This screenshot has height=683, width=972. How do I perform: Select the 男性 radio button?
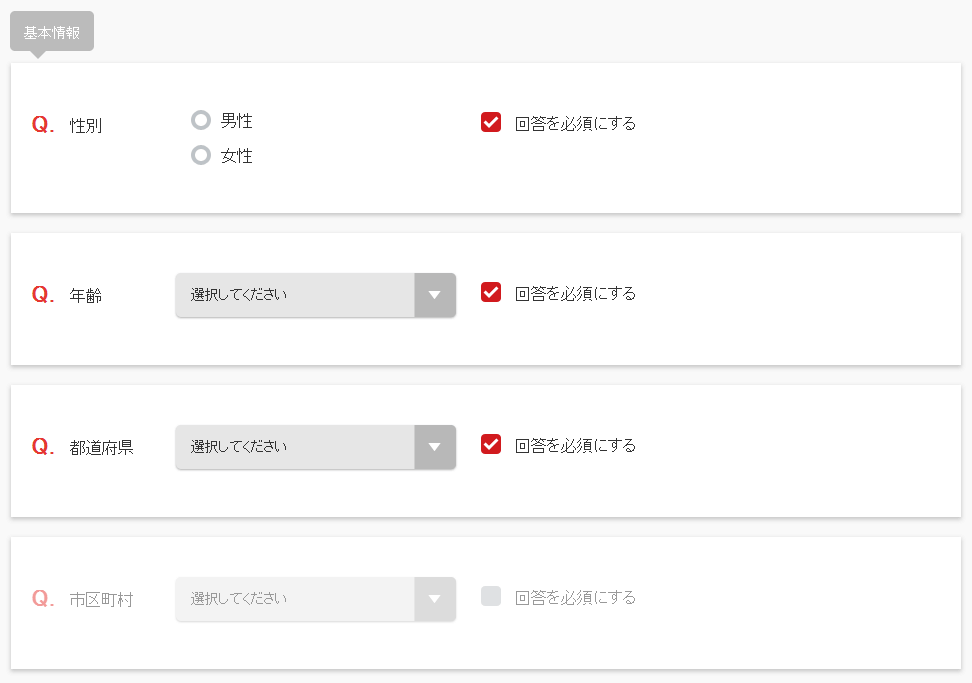click(201, 119)
